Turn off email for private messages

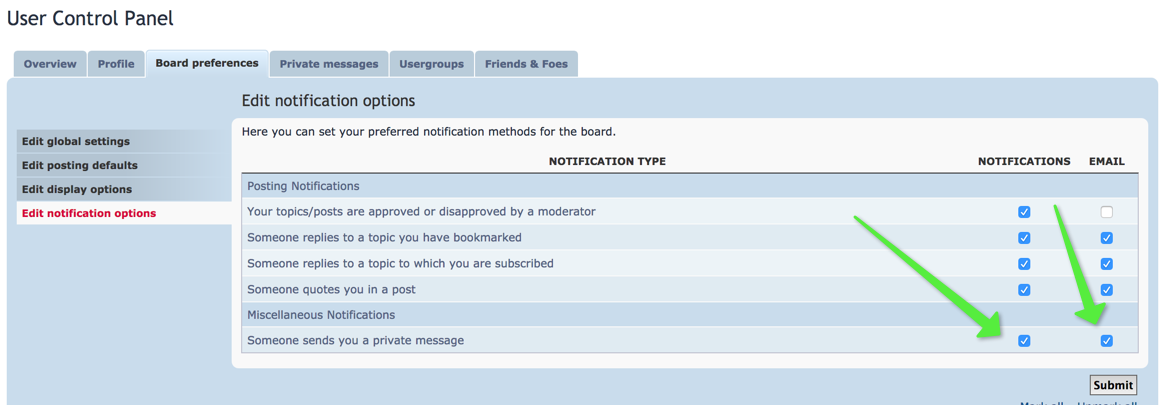1106,341
